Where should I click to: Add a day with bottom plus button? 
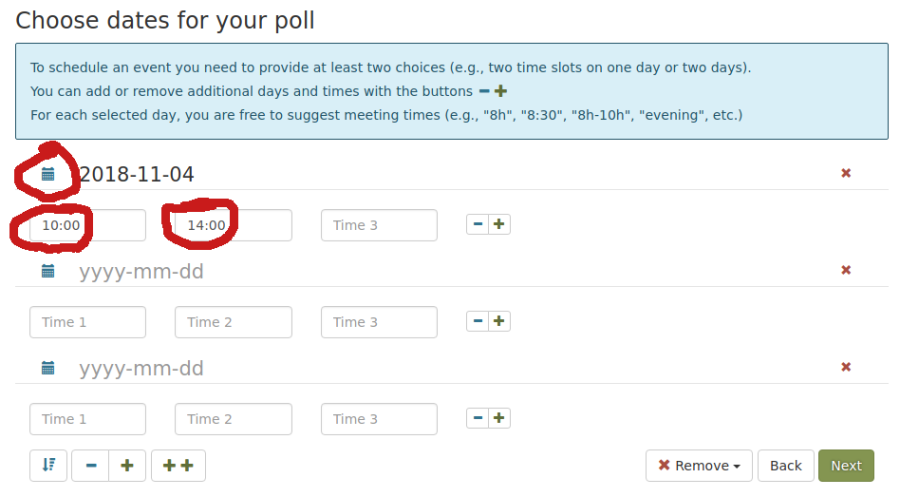127,466
